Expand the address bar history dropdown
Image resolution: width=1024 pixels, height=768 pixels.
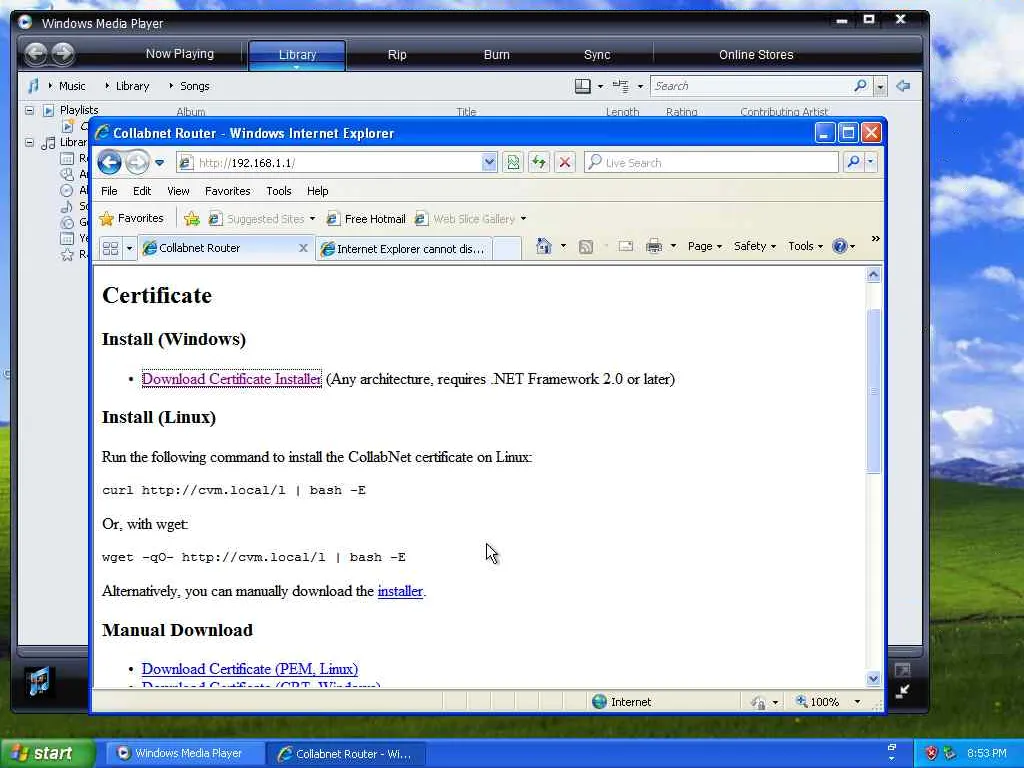point(489,163)
